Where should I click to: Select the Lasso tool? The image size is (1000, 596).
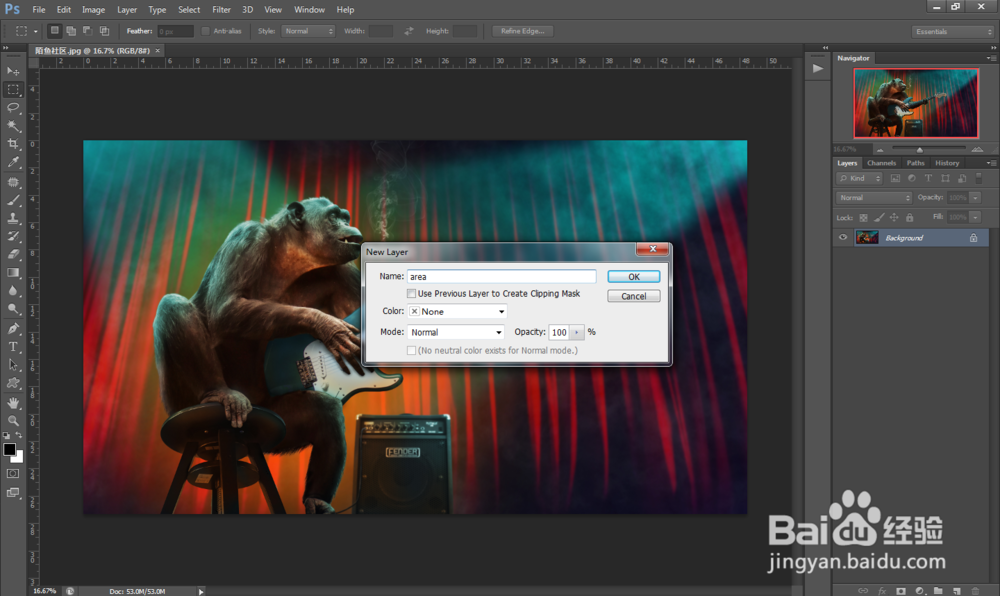pyautogui.click(x=13, y=107)
